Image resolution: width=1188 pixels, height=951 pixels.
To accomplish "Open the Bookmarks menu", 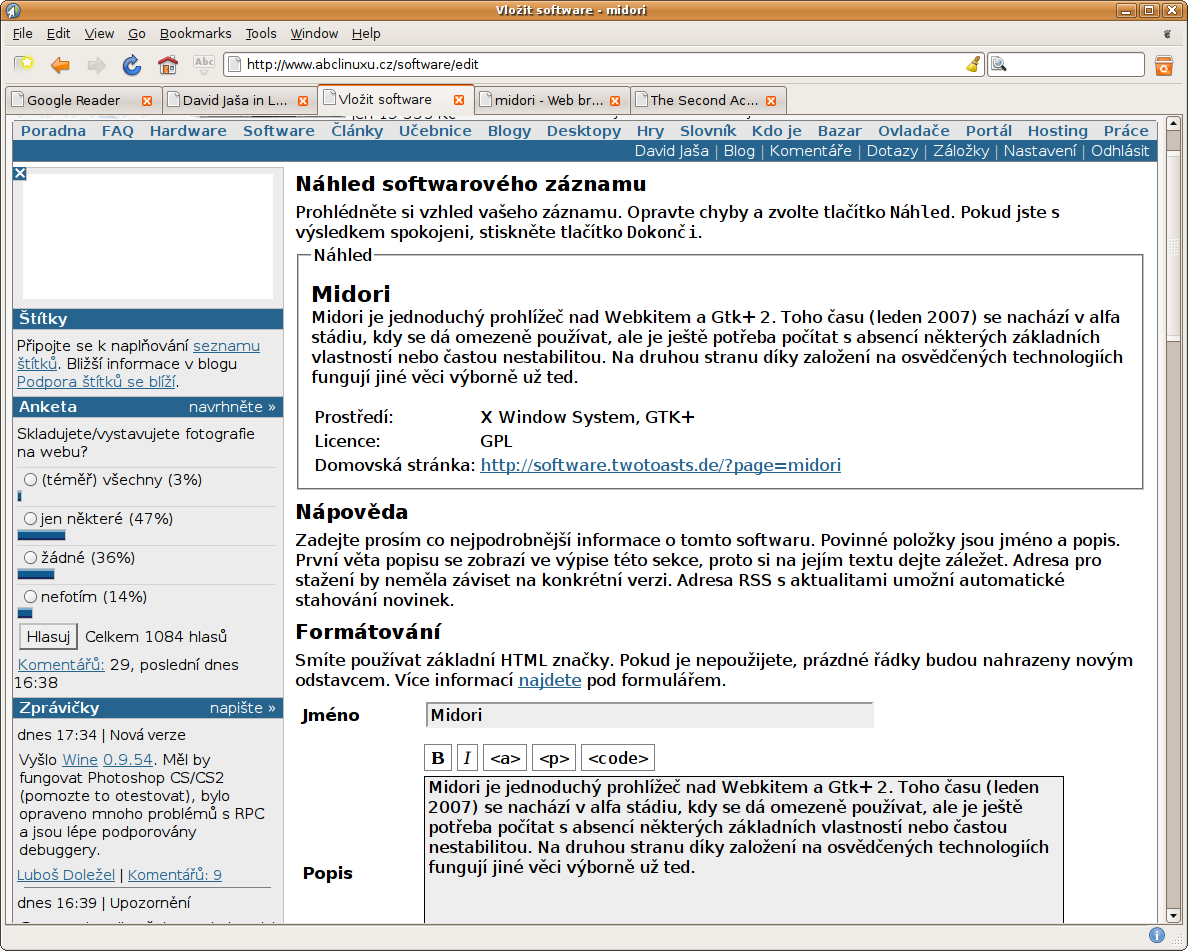I will pos(195,33).
